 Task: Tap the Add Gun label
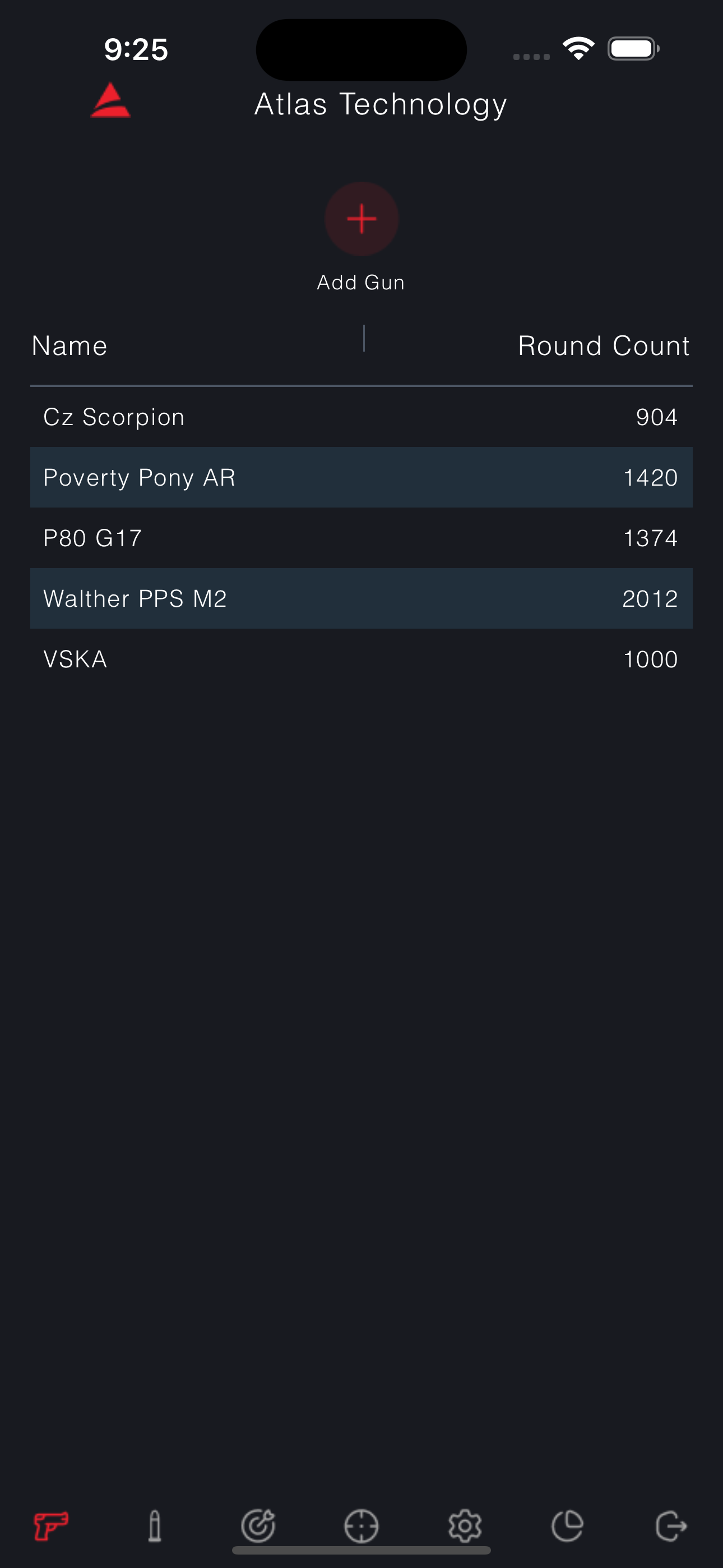(361, 283)
